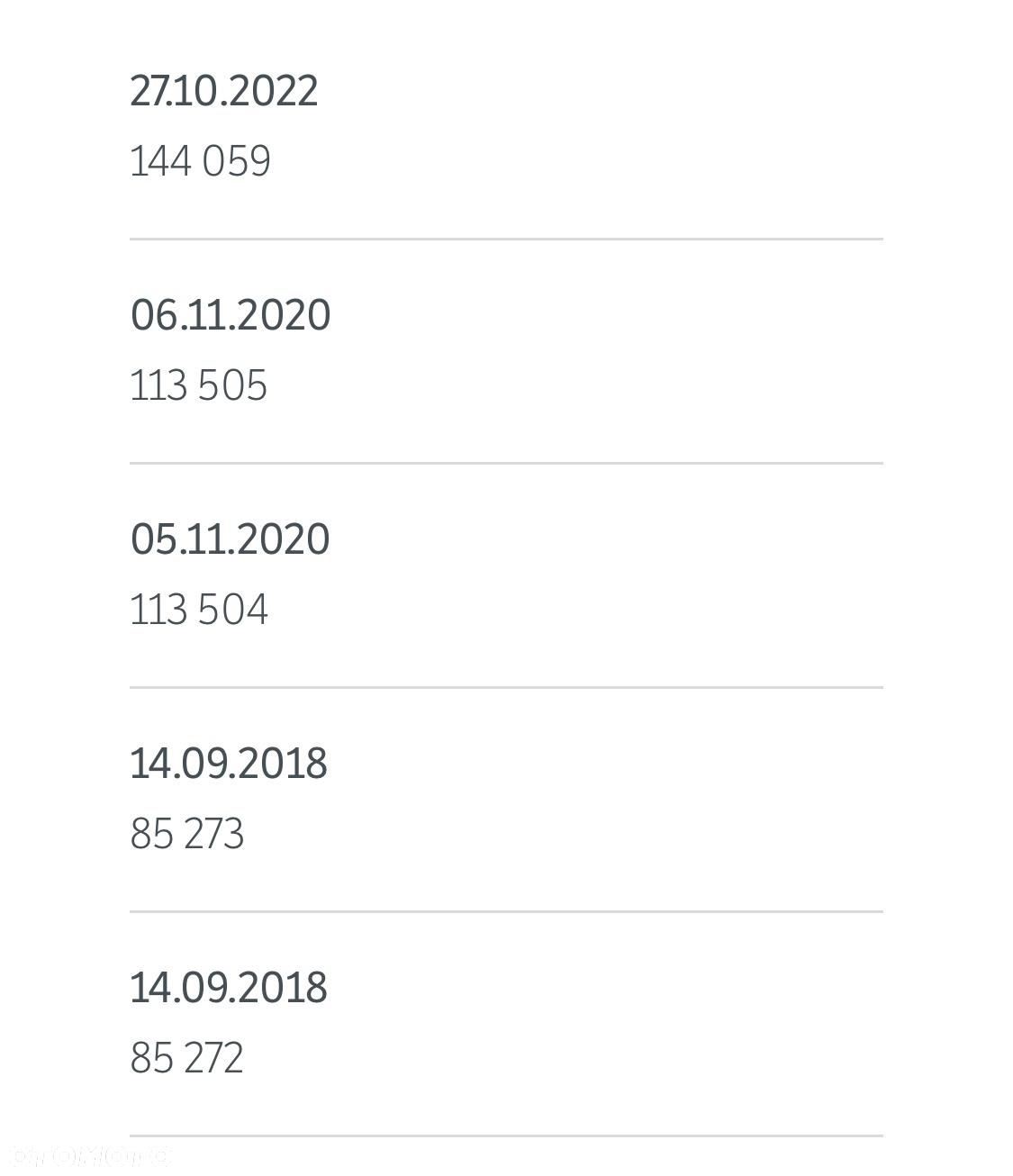Click the mileage value 113 504
This screenshot has height=1176, width=1013.
tap(199, 610)
